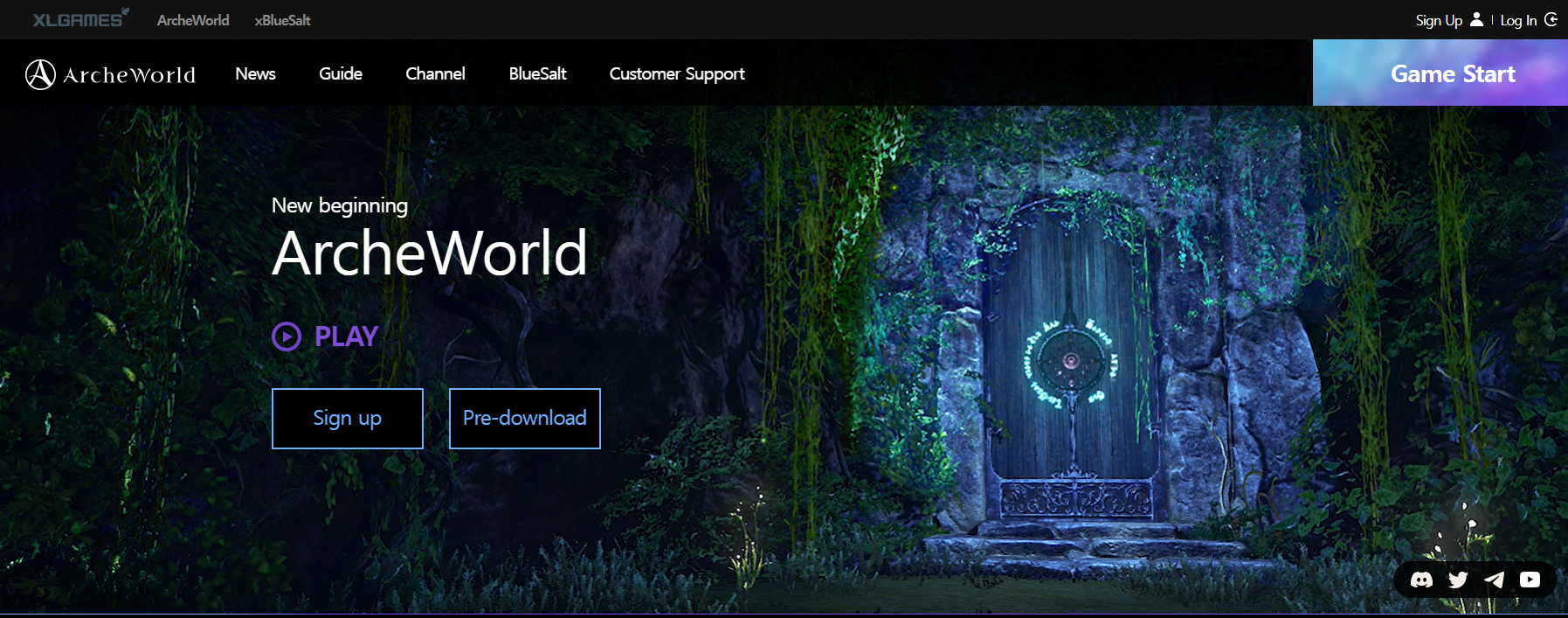Open the Channel menu
The height and width of the screenshot is (618, 1568).
point(435,73)
